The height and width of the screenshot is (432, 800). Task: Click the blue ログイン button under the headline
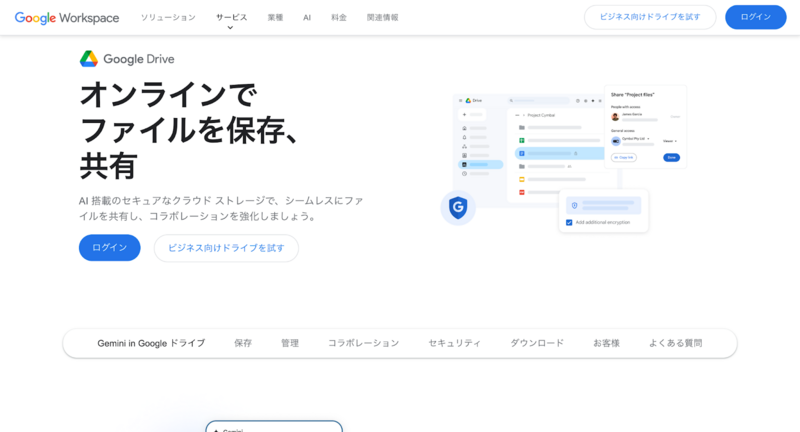[110, 247]
